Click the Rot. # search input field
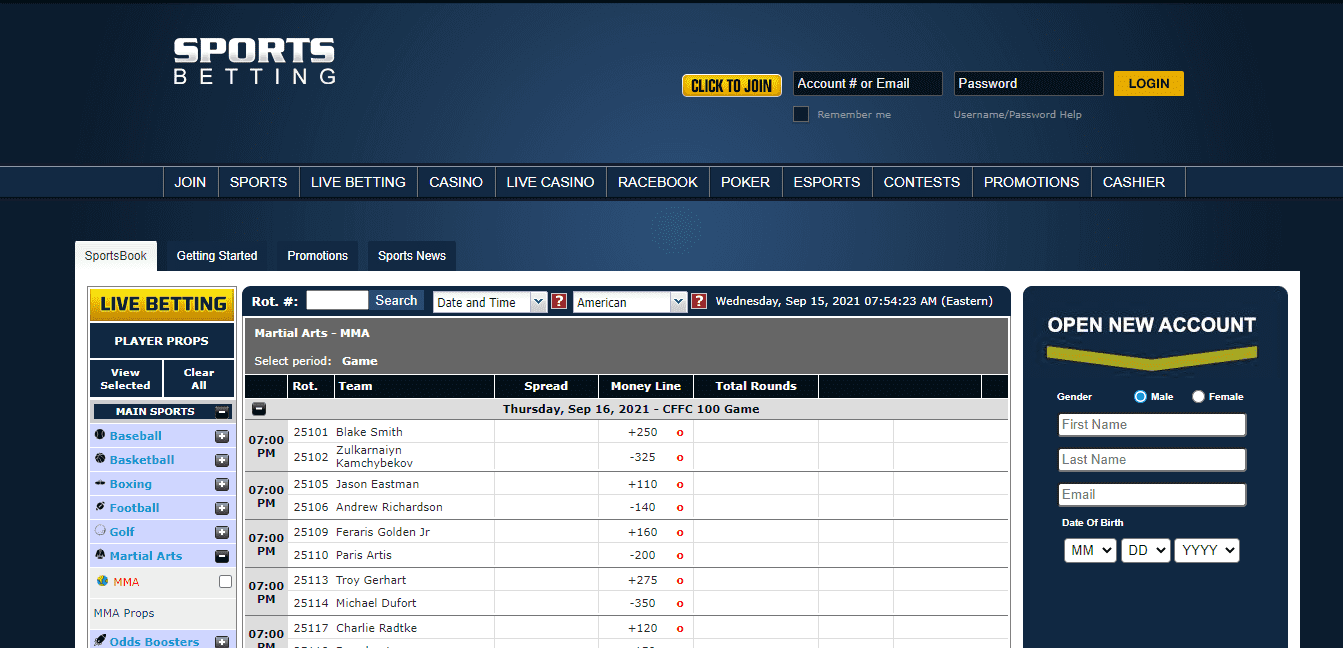 pyautogui.click(x=337, y=300)
